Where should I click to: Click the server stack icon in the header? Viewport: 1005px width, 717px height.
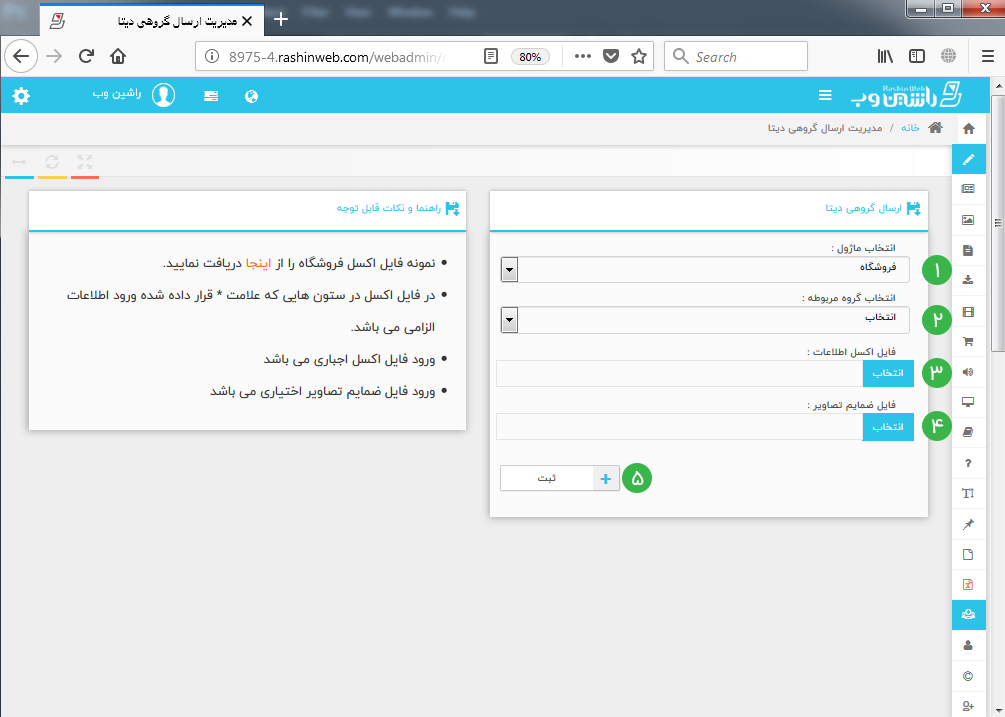tap(211, 96)
